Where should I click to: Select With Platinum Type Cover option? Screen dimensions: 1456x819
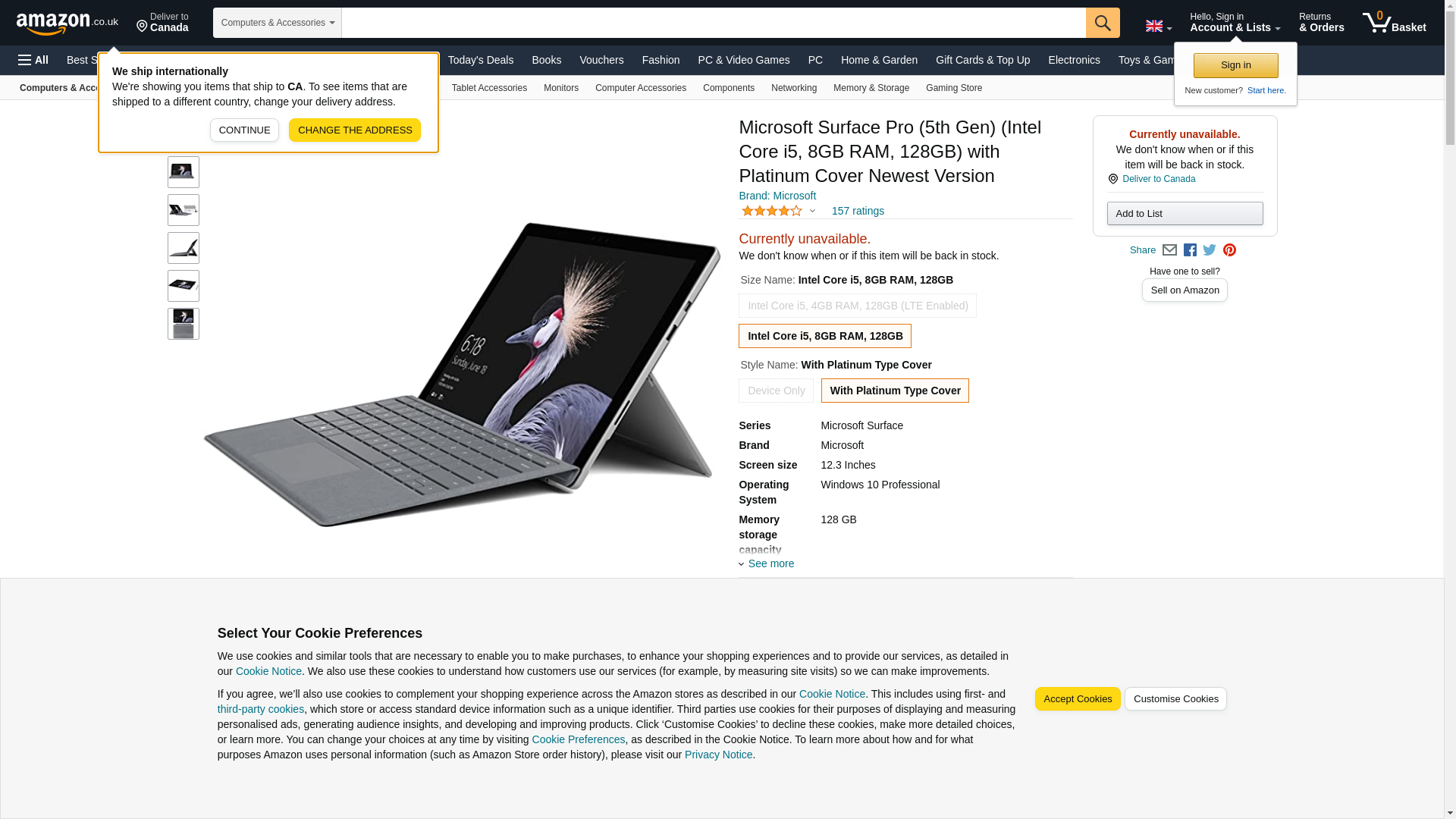[x=895, y=391]
